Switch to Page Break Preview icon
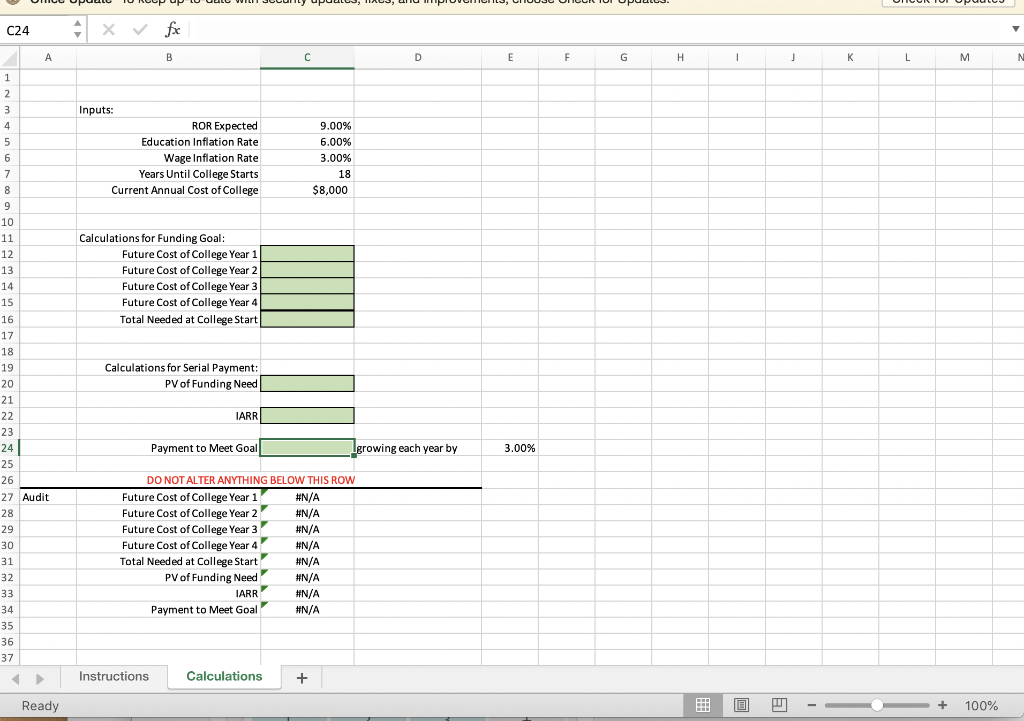Viewport: 1024px width, 721px height. point(779,705)
